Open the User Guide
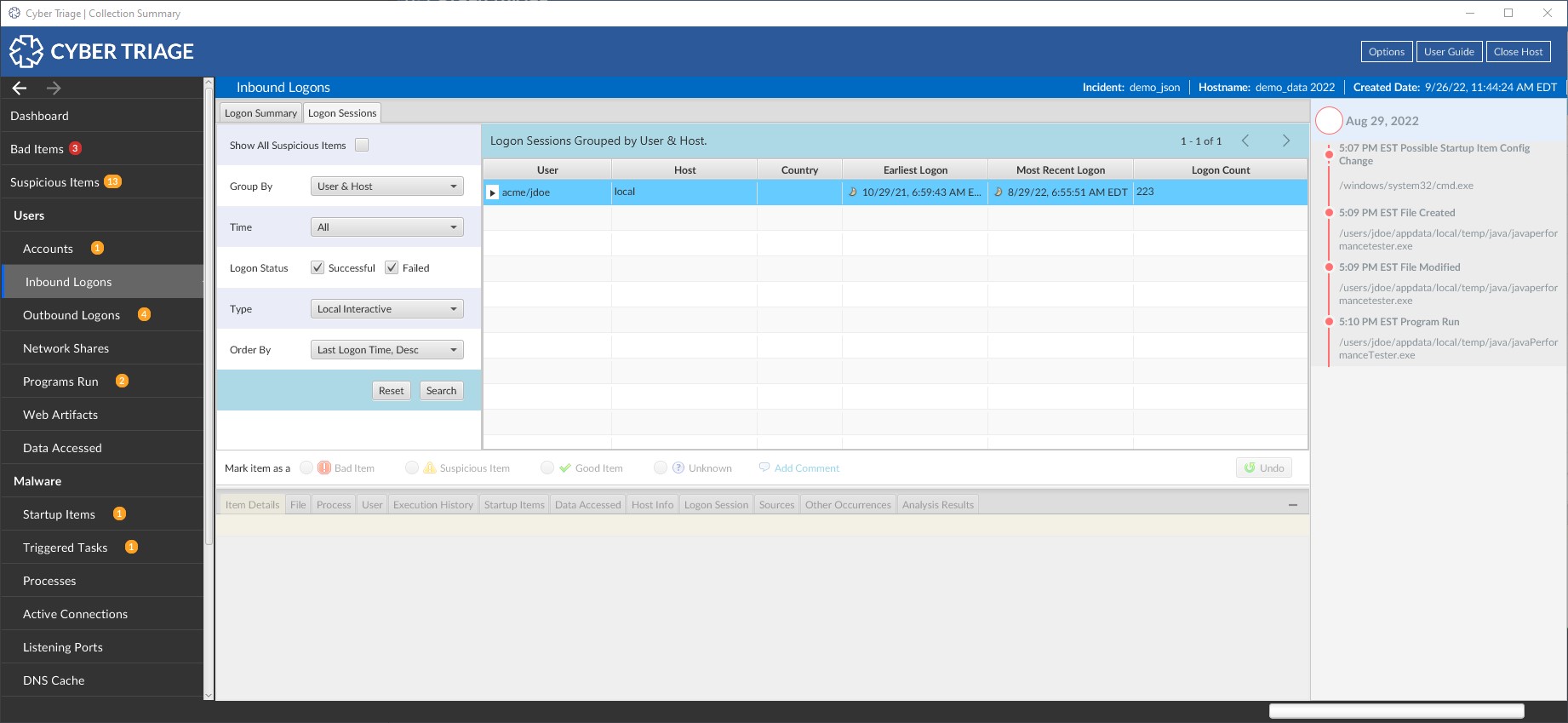Screen dimensions: 1568x723 [1450, 52]
